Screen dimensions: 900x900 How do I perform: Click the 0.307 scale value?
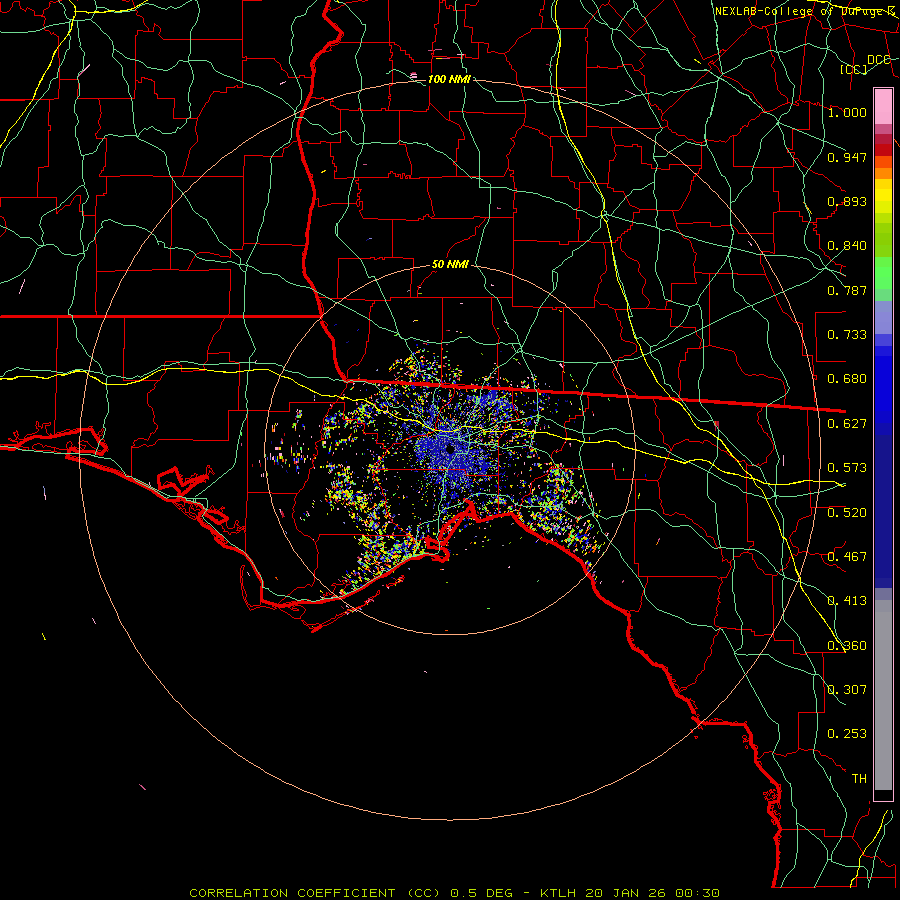click(847, 690)
